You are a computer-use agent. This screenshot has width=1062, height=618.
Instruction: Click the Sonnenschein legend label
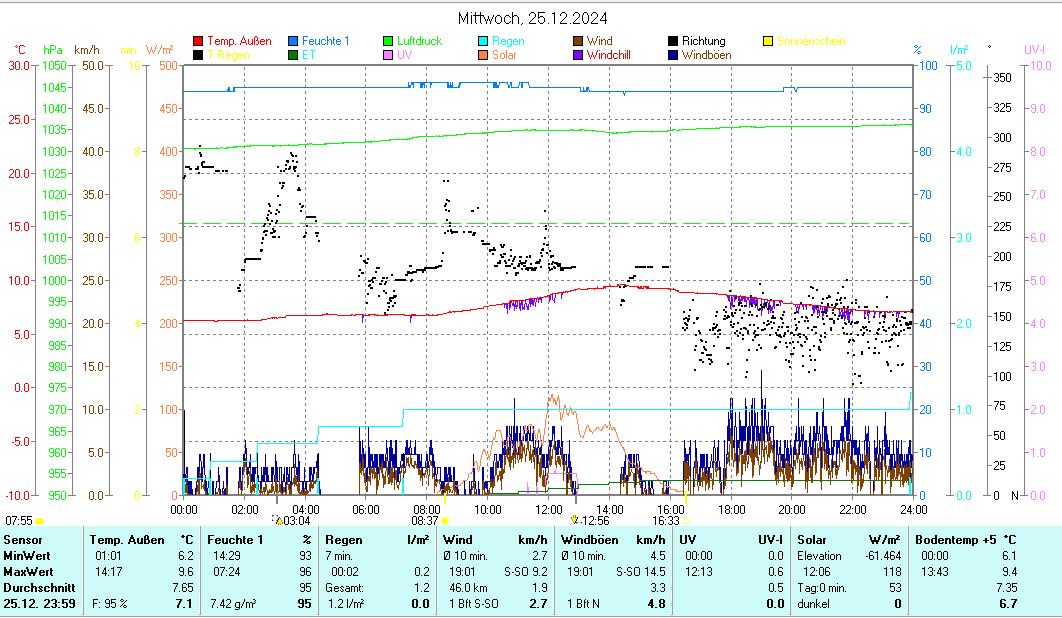pyautogui.click(x=811, y=41)
